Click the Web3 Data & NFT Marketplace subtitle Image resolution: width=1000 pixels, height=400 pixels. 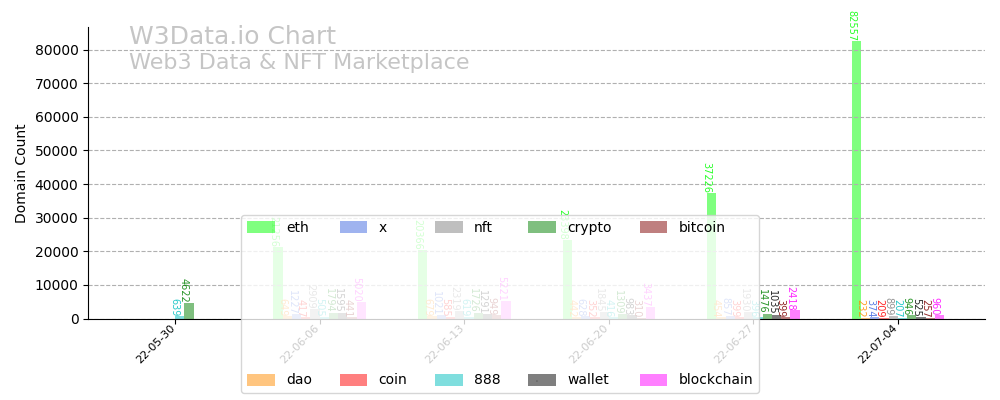pos(299,62)
